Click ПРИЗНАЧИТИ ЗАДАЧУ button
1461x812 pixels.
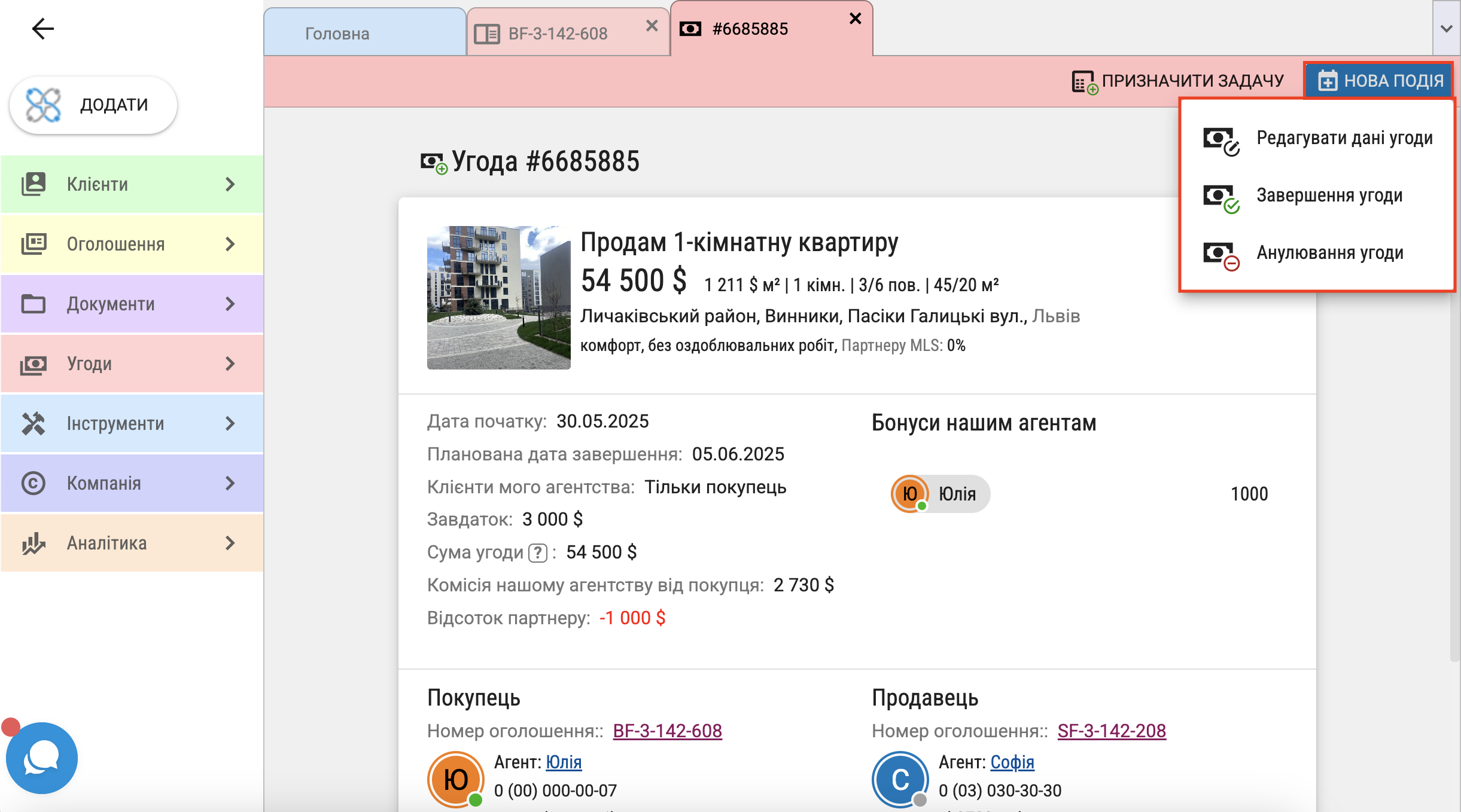(x=1177, y=81)
